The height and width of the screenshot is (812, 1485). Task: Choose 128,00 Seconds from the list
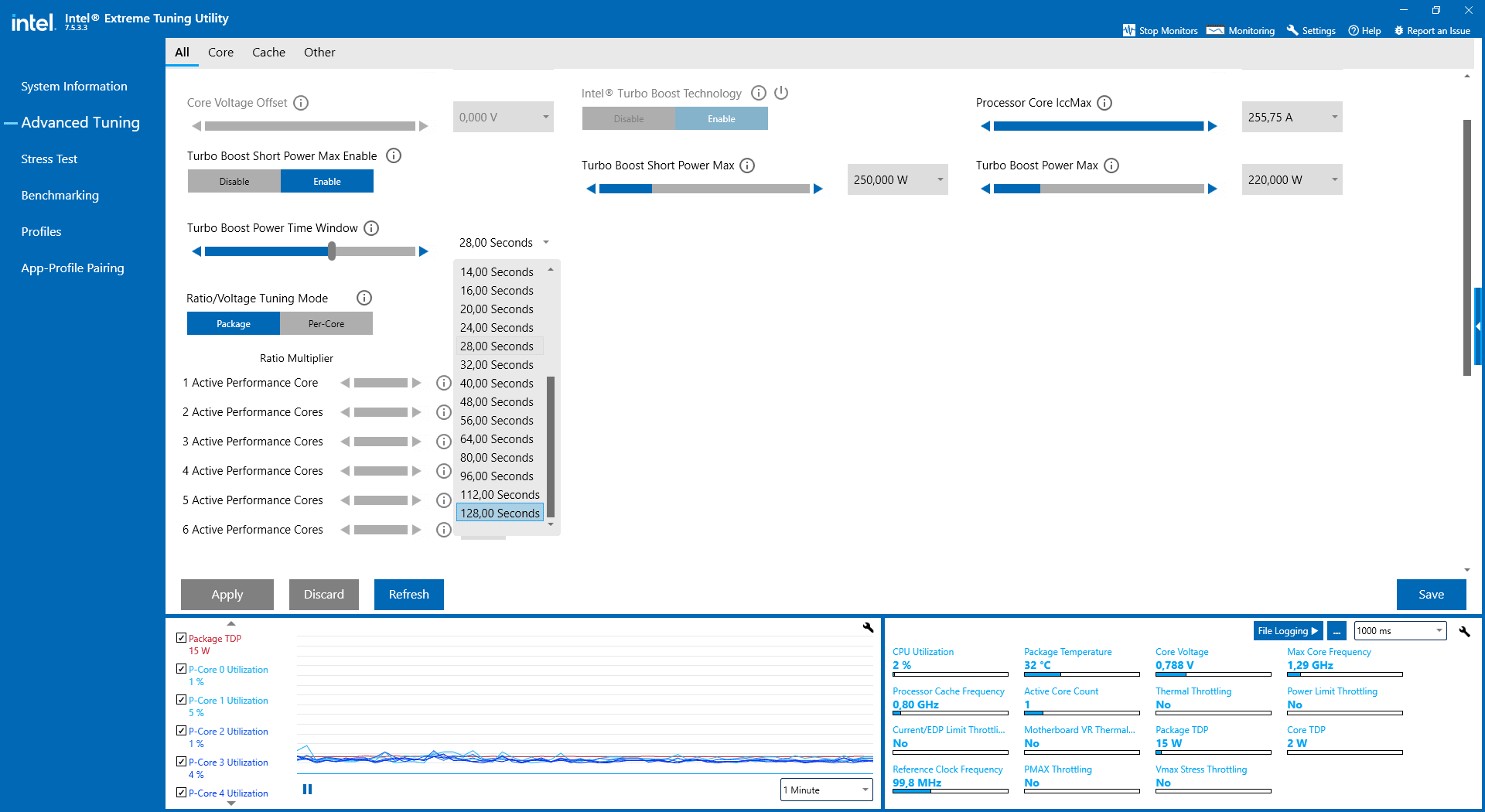[500, 513]
